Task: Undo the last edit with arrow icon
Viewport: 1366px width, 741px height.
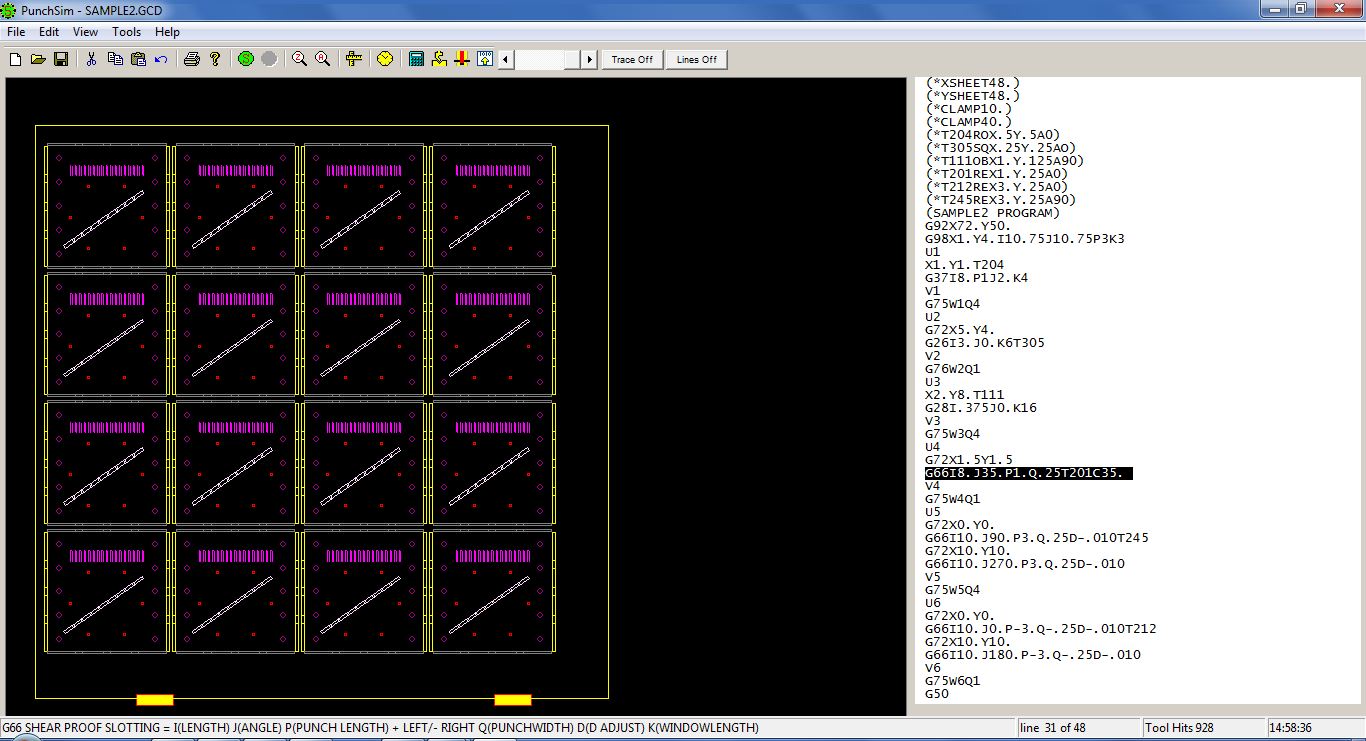Action: [x=161, y=60]
